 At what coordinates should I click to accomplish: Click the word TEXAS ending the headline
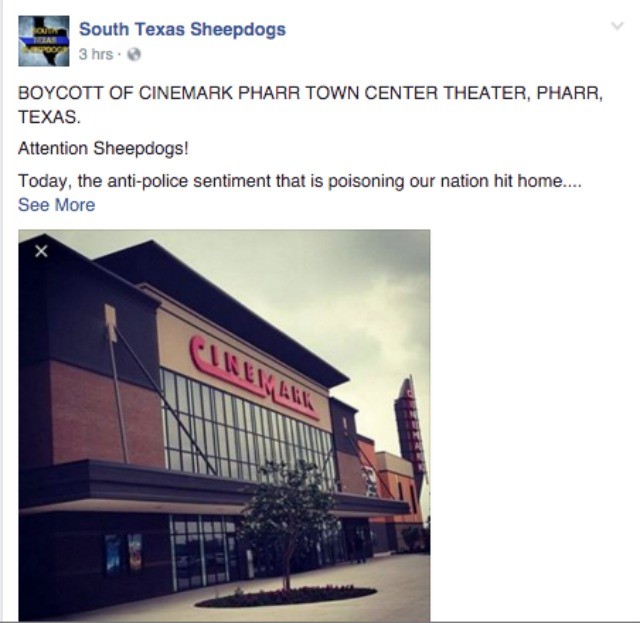tap(49, 117)
